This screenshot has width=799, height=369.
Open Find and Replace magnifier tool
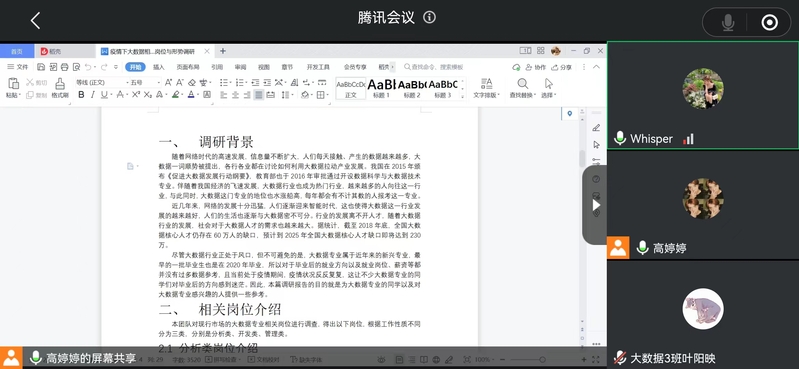tap(522, 88)
